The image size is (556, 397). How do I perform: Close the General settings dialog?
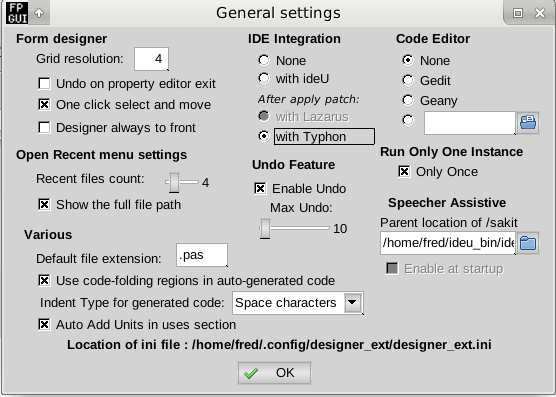point(540,13)
